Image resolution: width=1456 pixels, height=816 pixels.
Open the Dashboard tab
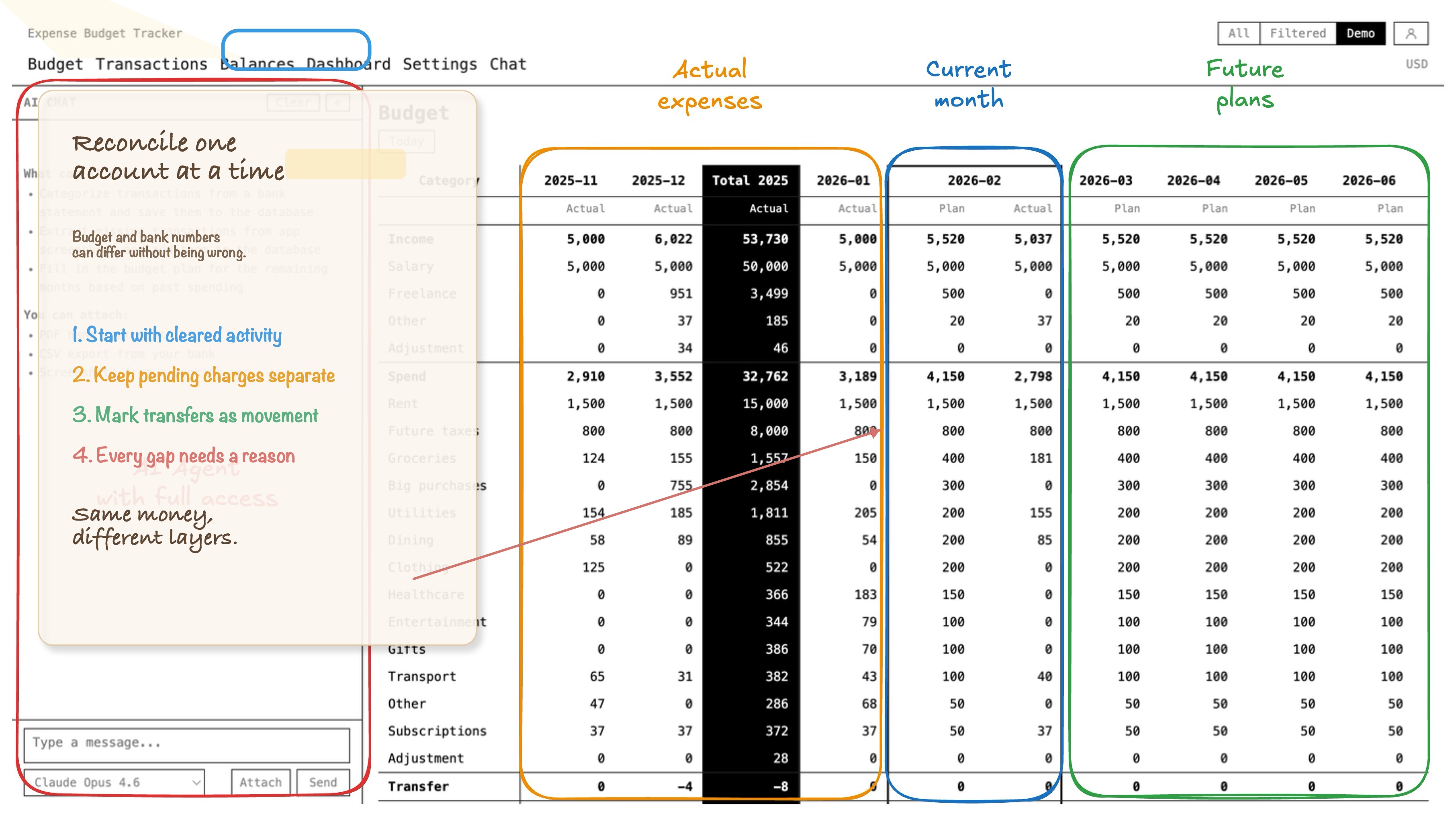tap(348, 64)
